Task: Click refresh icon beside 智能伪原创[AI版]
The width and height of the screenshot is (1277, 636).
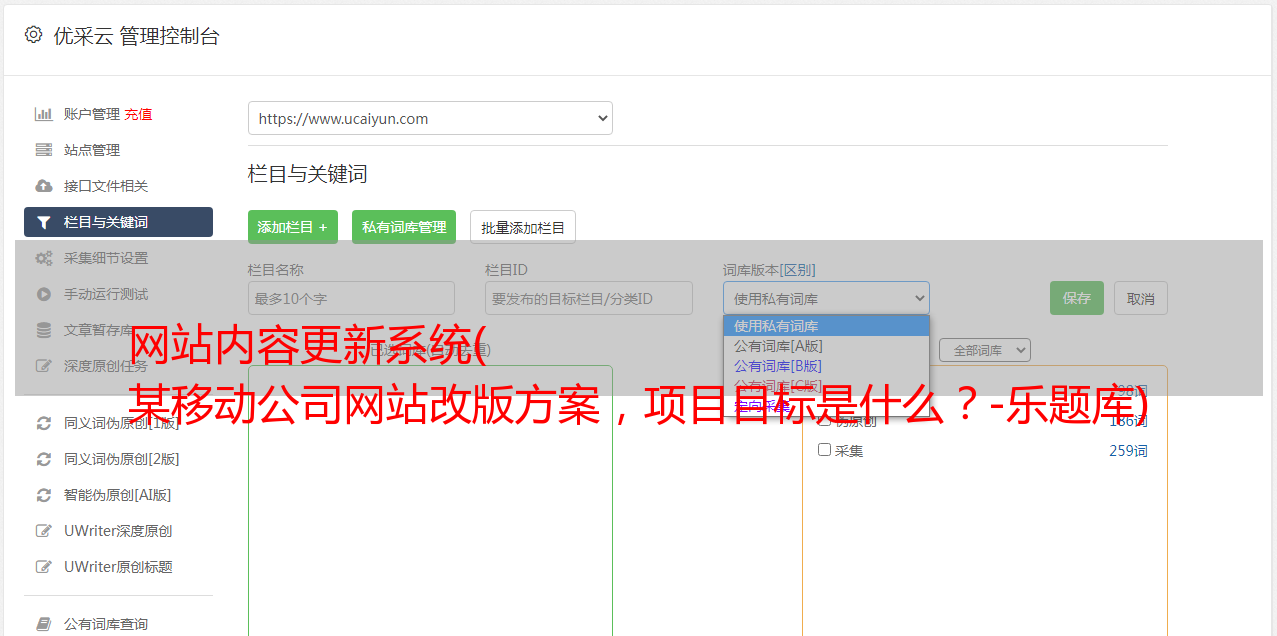Action: click(x=43, y=495)
